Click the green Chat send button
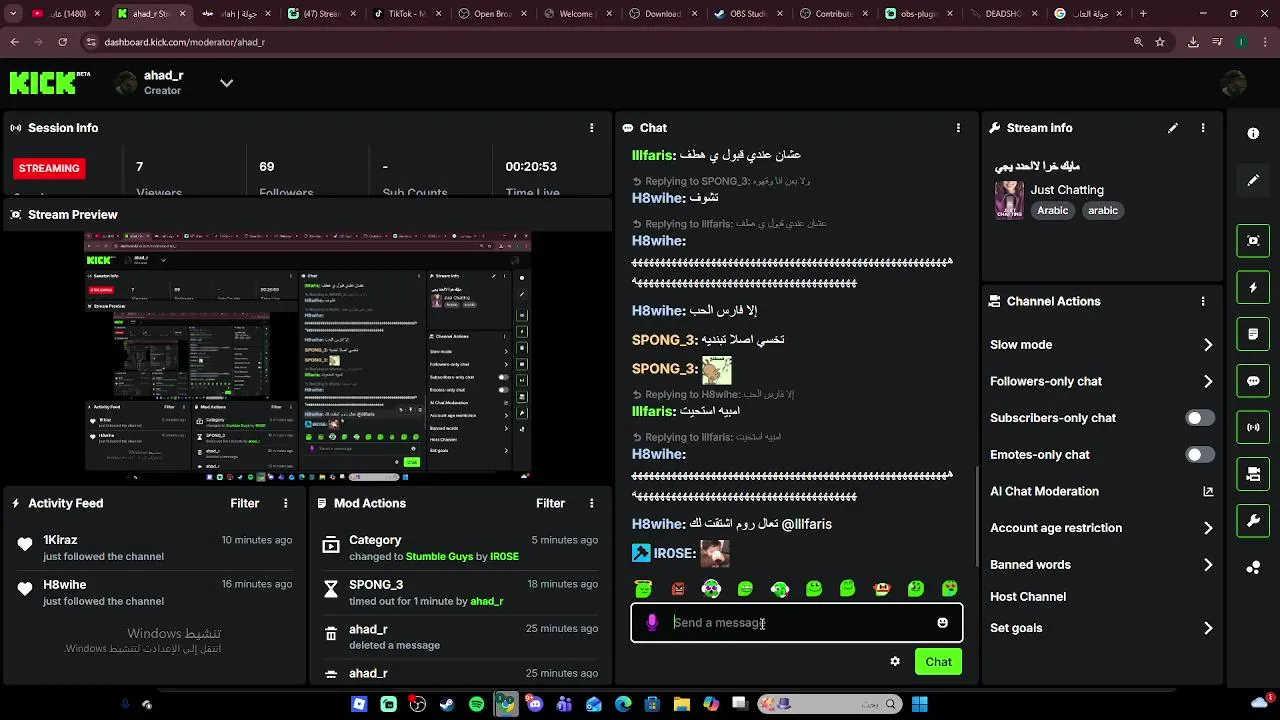The width and height of the screenshot is (1280, 720). 938,662
